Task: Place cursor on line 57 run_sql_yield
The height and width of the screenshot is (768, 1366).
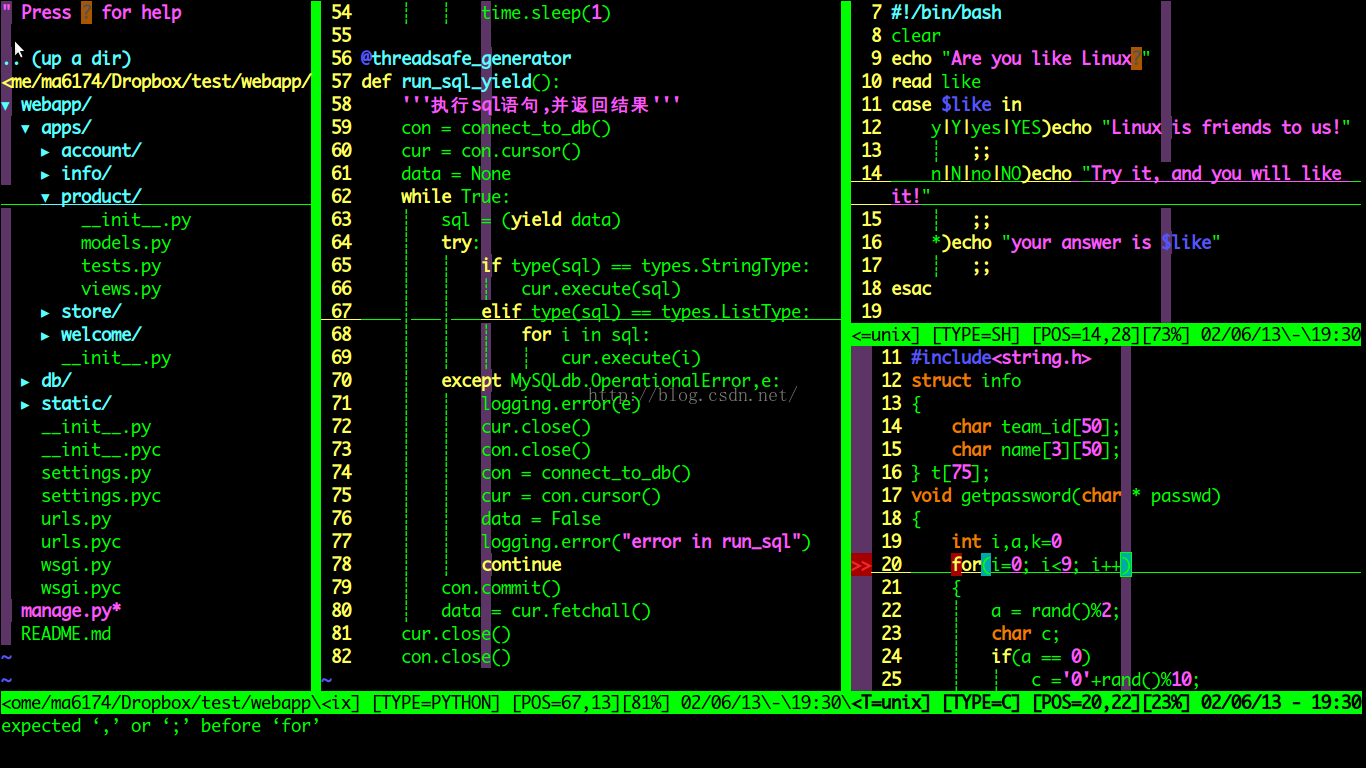Action: click(461, 82)
